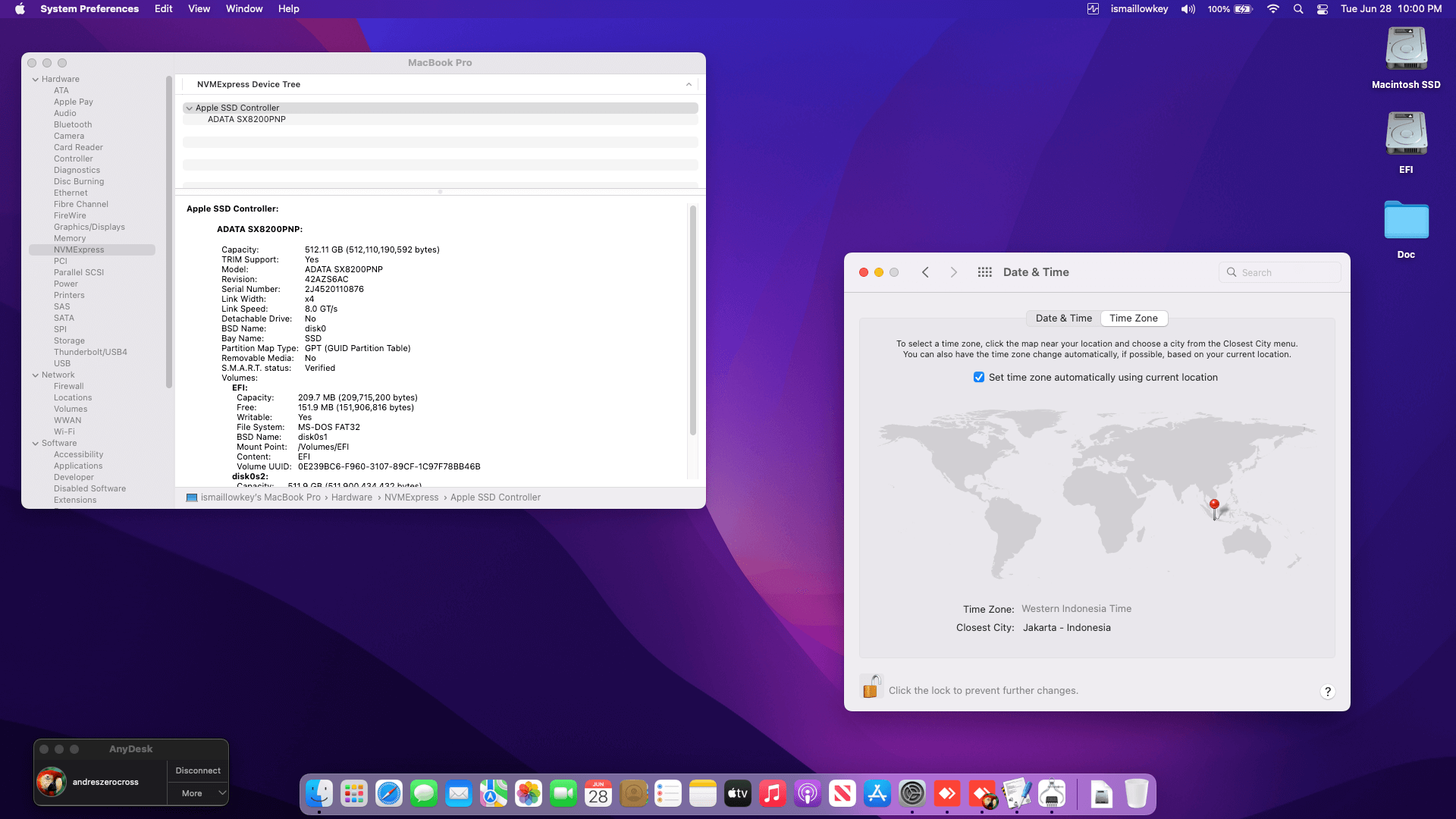Select Wi-Fi under Network
Viewport: 1456px width, 819px height.
click(x=64, y=431)
